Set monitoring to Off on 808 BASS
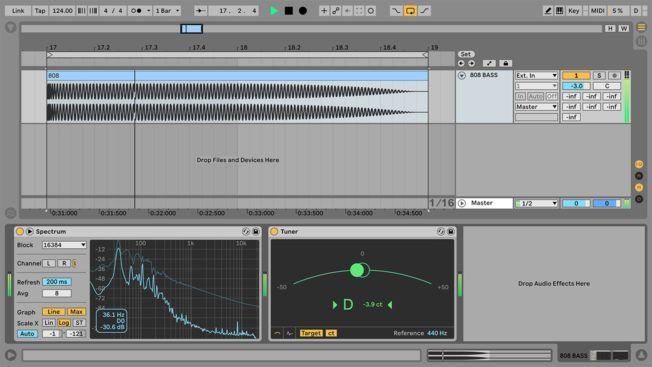The width and height of the screenshot is (652, 367). point(552,96)
